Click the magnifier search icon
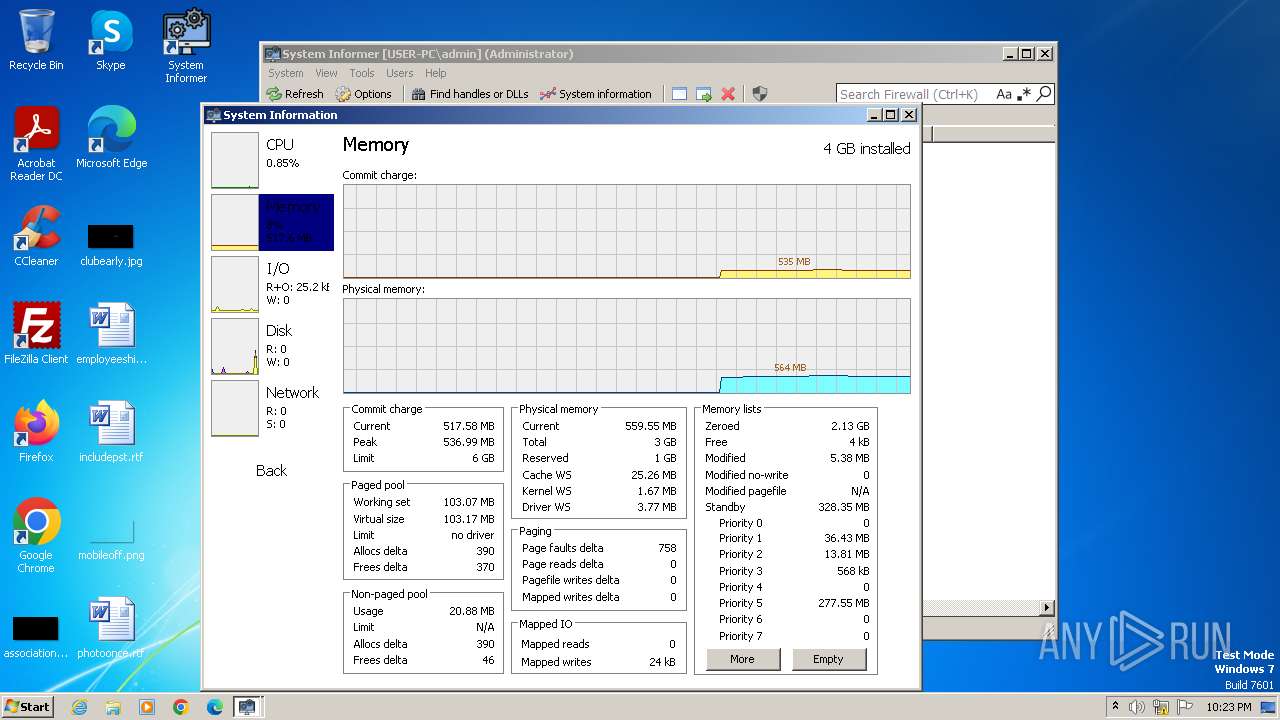Viewport: 1280px width, 720px height. pos(1044,94)
